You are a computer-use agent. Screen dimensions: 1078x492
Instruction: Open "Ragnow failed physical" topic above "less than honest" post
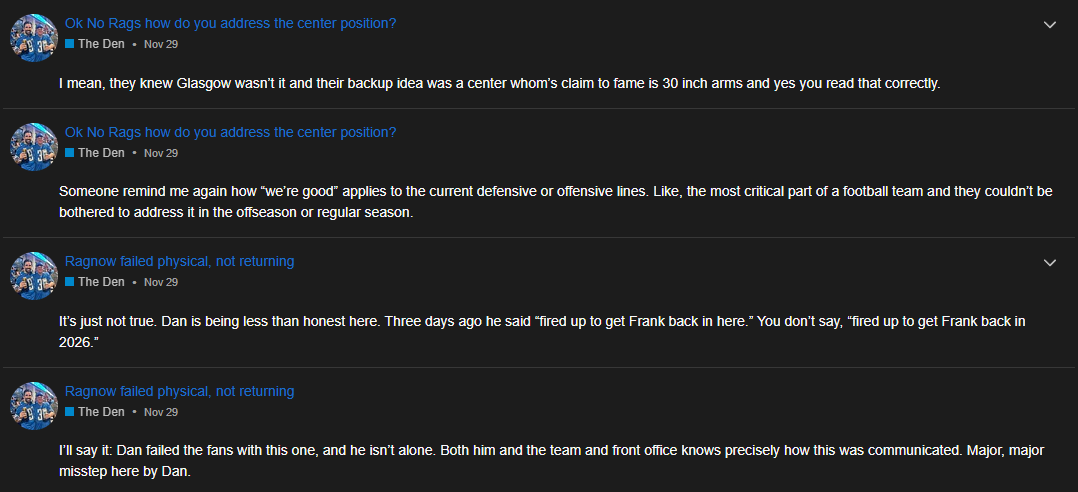pos(179,261)
